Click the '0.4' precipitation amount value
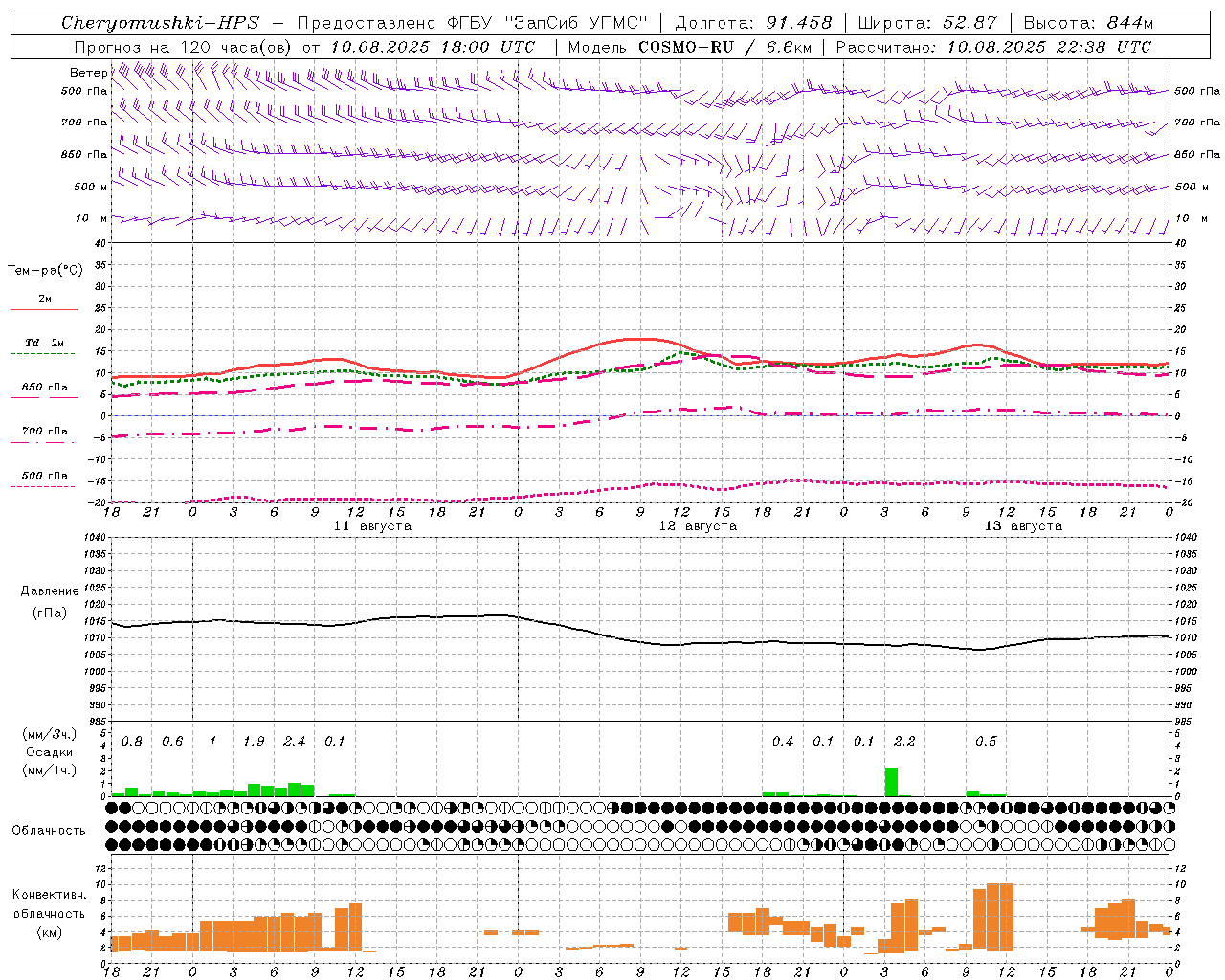The image size is (1225, 980). coord(783,741)
